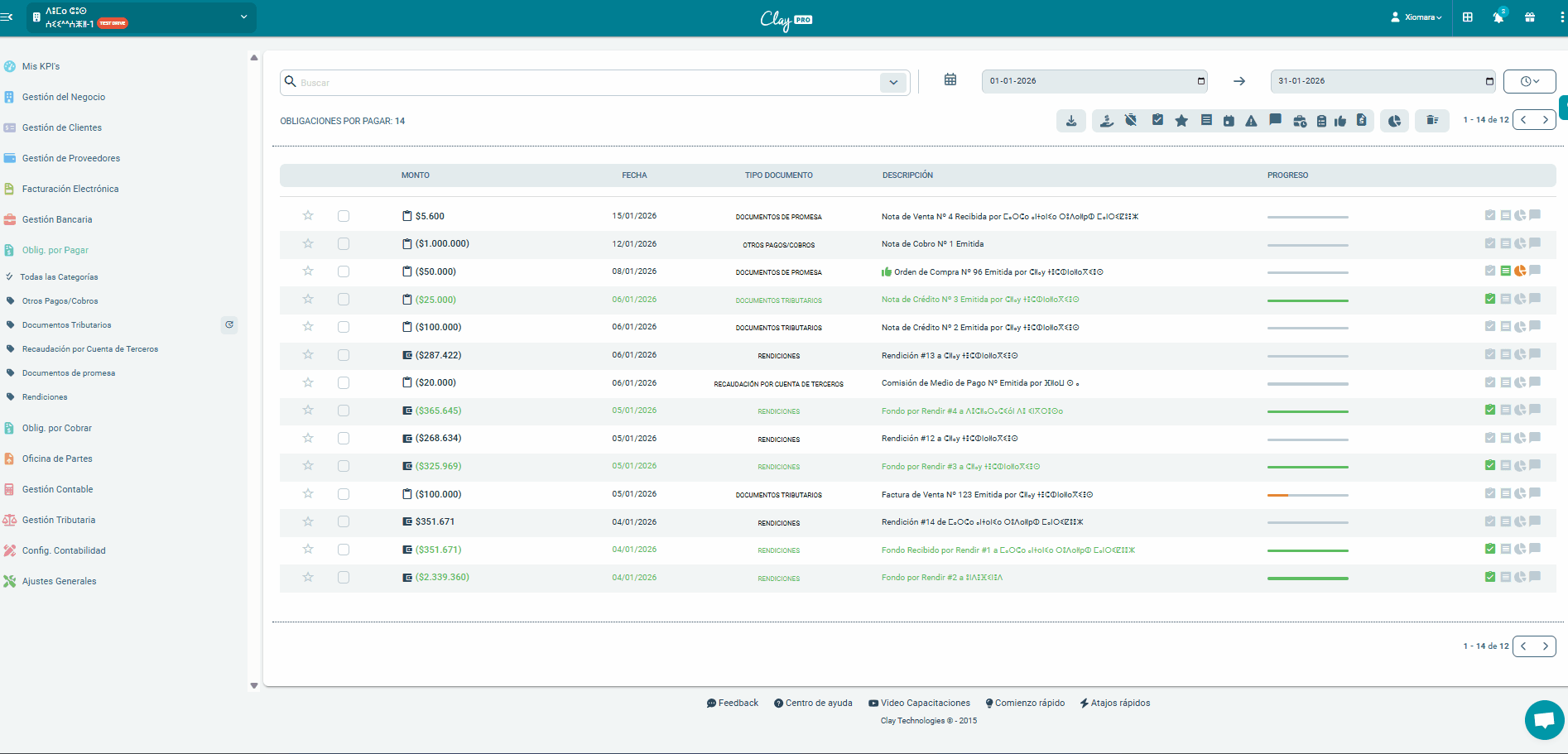This screenshot has height=754, width=1568.
Task: Open the vertical dots menu in header
Action: [x=1561, y=17]
